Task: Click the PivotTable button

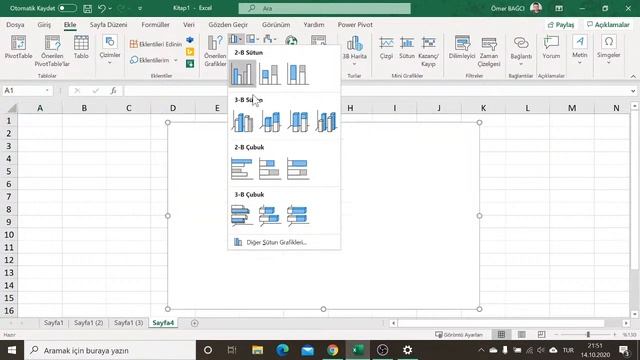Action: point(18,47)
